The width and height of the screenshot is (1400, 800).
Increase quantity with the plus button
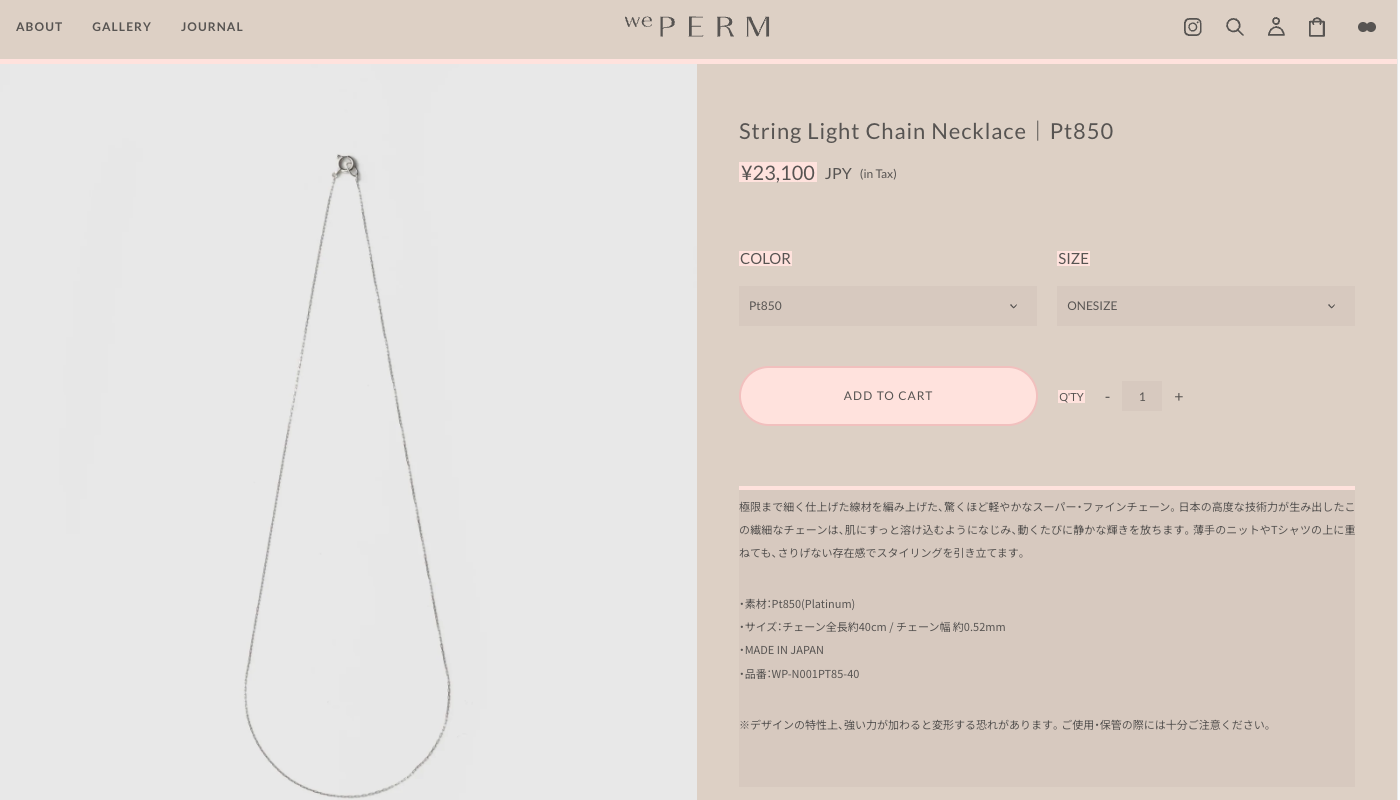pos(1179,397)
